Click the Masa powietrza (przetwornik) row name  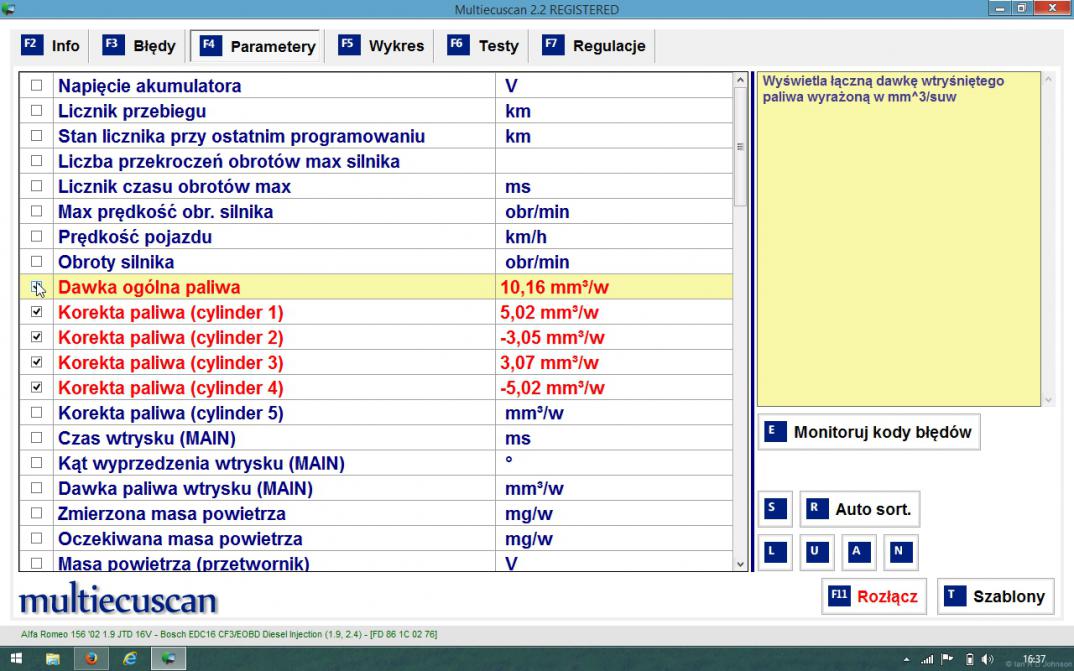point(184,564)
